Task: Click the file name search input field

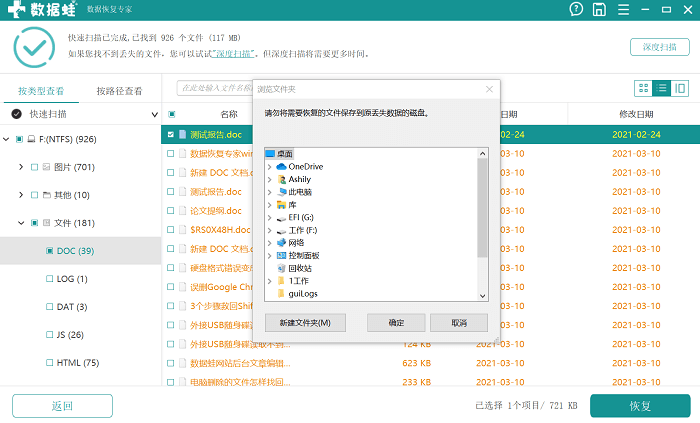Action: pos(215,88)
